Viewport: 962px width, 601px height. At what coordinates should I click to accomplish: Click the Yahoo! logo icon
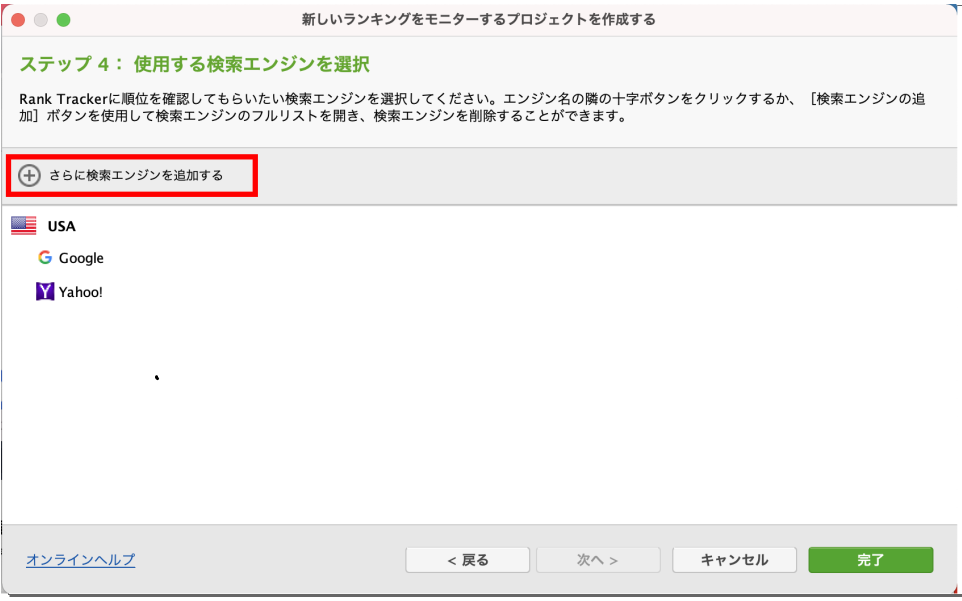[45, 291]
